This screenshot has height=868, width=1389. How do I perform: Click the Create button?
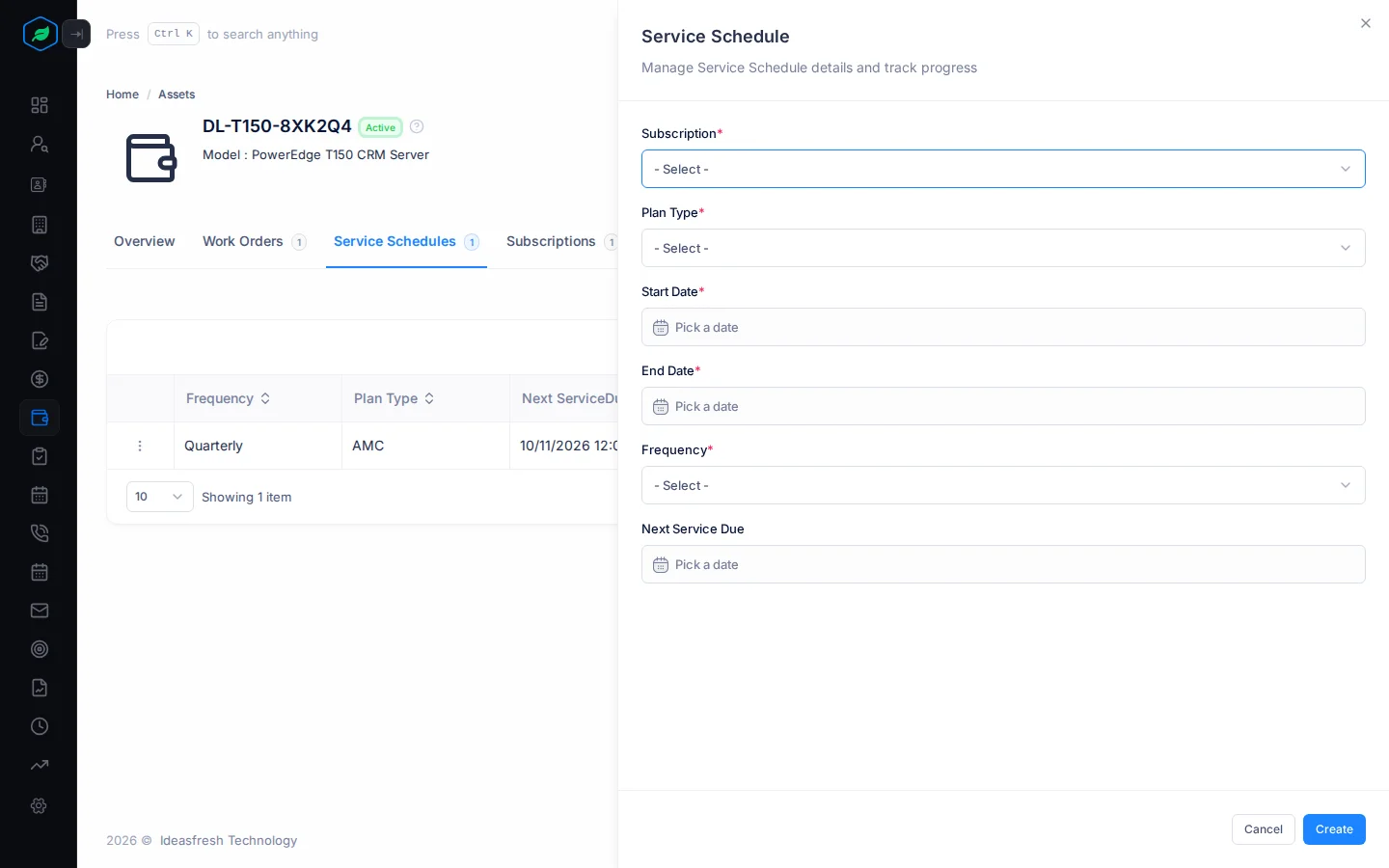pos(1334,829)
